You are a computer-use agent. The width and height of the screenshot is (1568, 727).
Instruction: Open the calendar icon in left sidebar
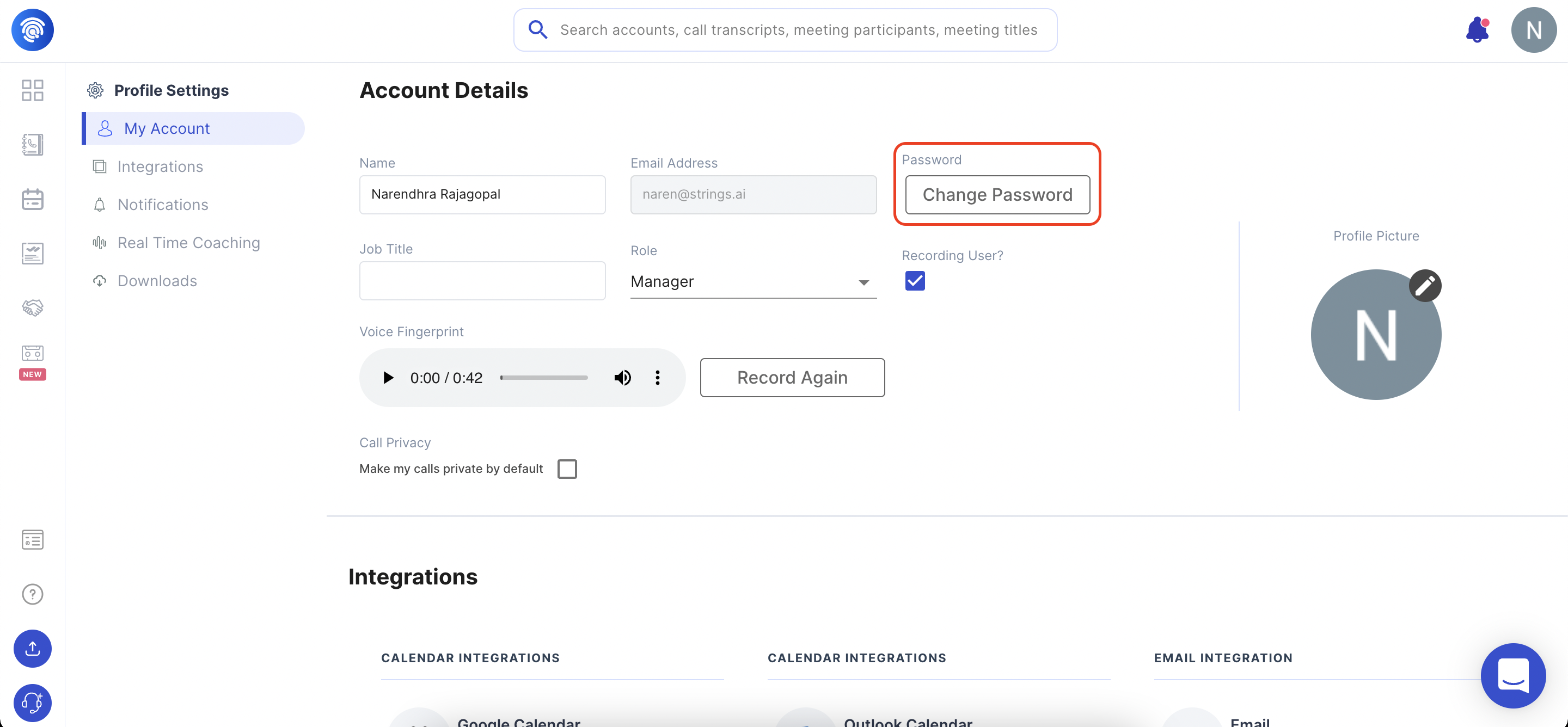tap(32, 199)
